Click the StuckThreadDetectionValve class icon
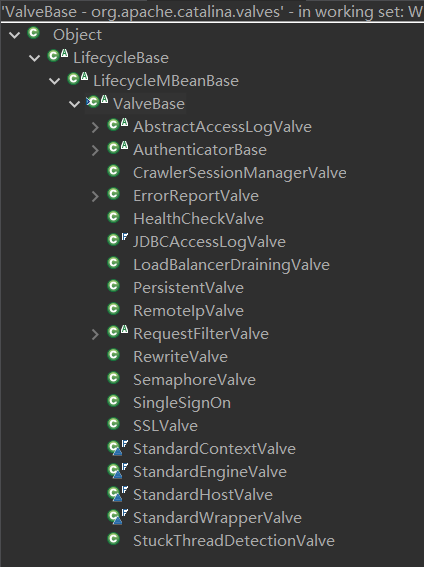This screenshot has width=424, height=567. coord(114,539)
